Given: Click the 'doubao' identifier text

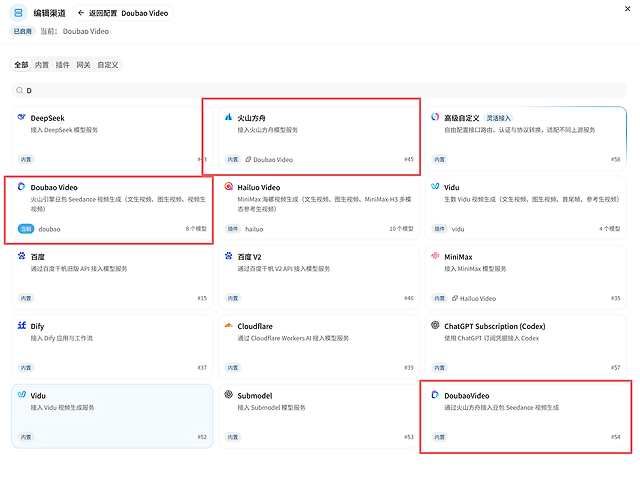Looking at the screenshot, I should click(x=49, y=229).
